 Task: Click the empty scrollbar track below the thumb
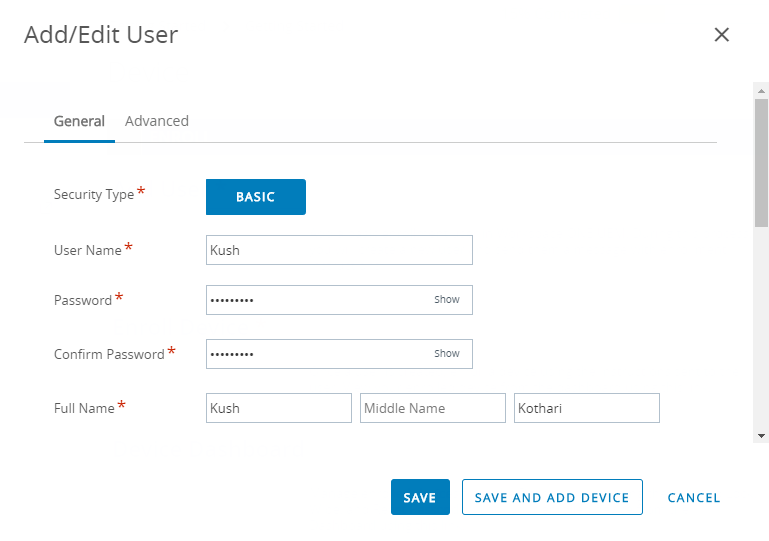761,329
